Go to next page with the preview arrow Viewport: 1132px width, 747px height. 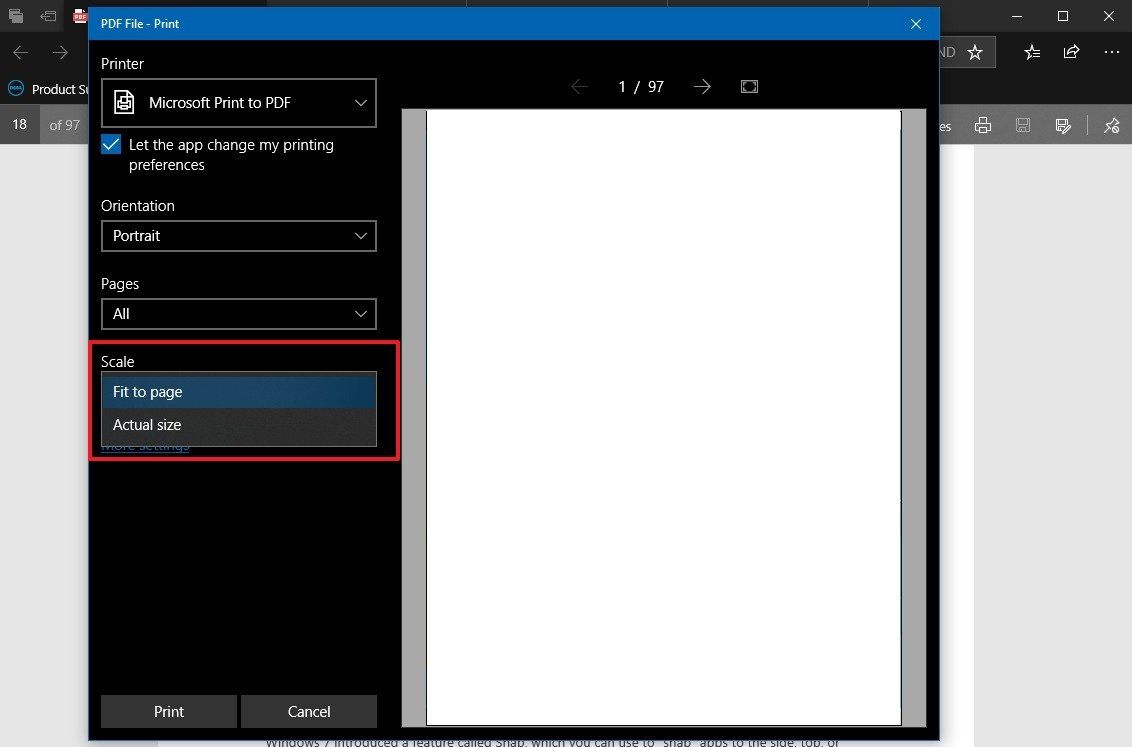702,86
